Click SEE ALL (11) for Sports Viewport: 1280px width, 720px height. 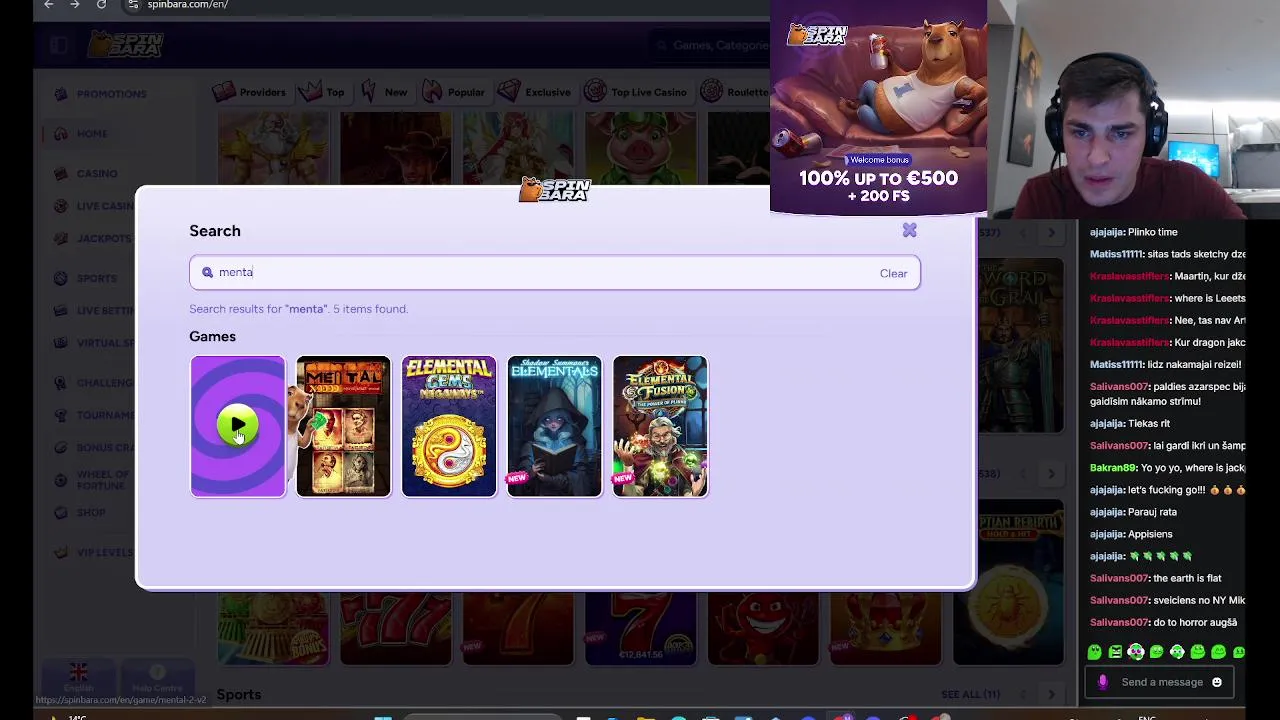[x=970, y=694]
